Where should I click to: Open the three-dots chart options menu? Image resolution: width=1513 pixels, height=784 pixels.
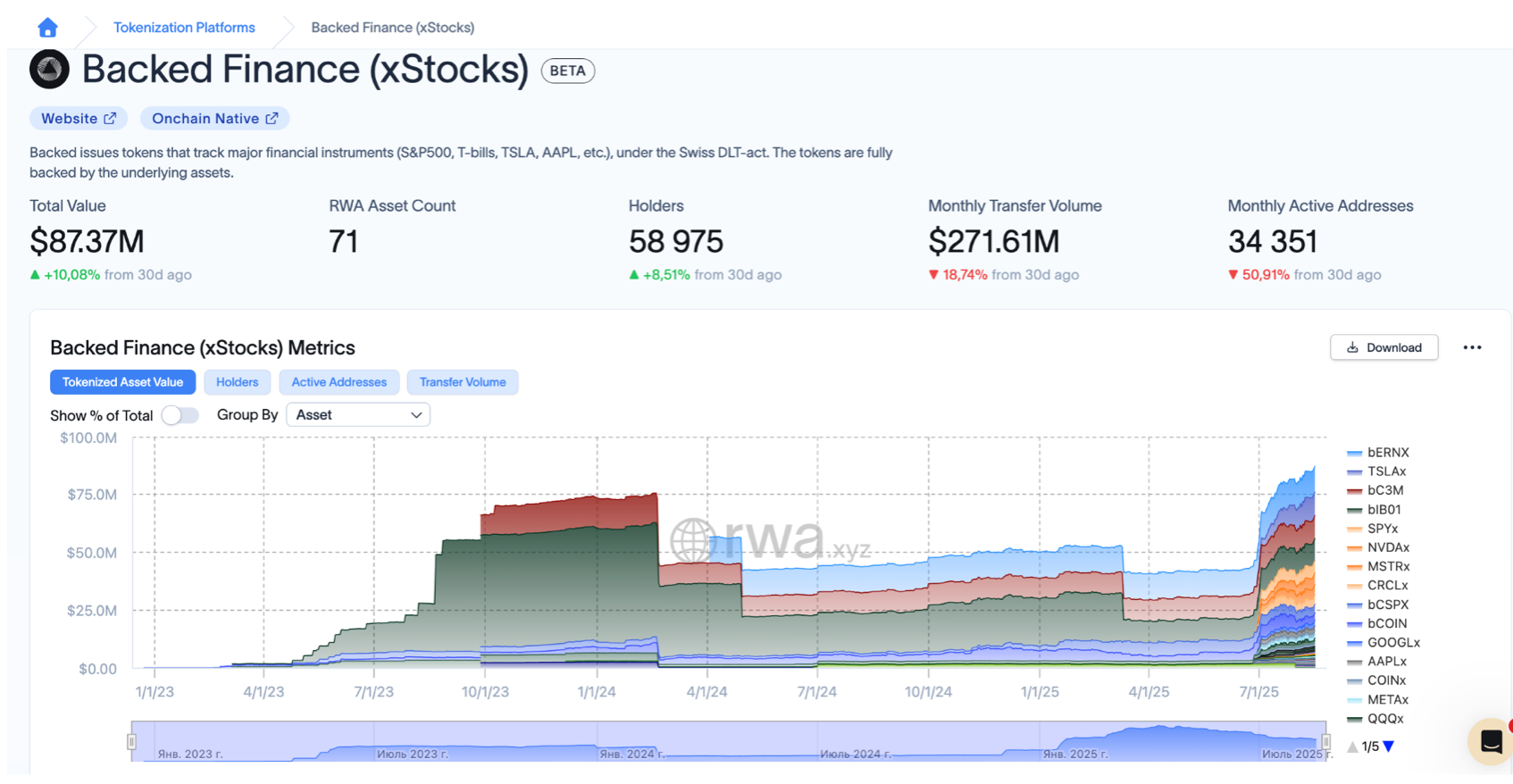pos(1472,347)
